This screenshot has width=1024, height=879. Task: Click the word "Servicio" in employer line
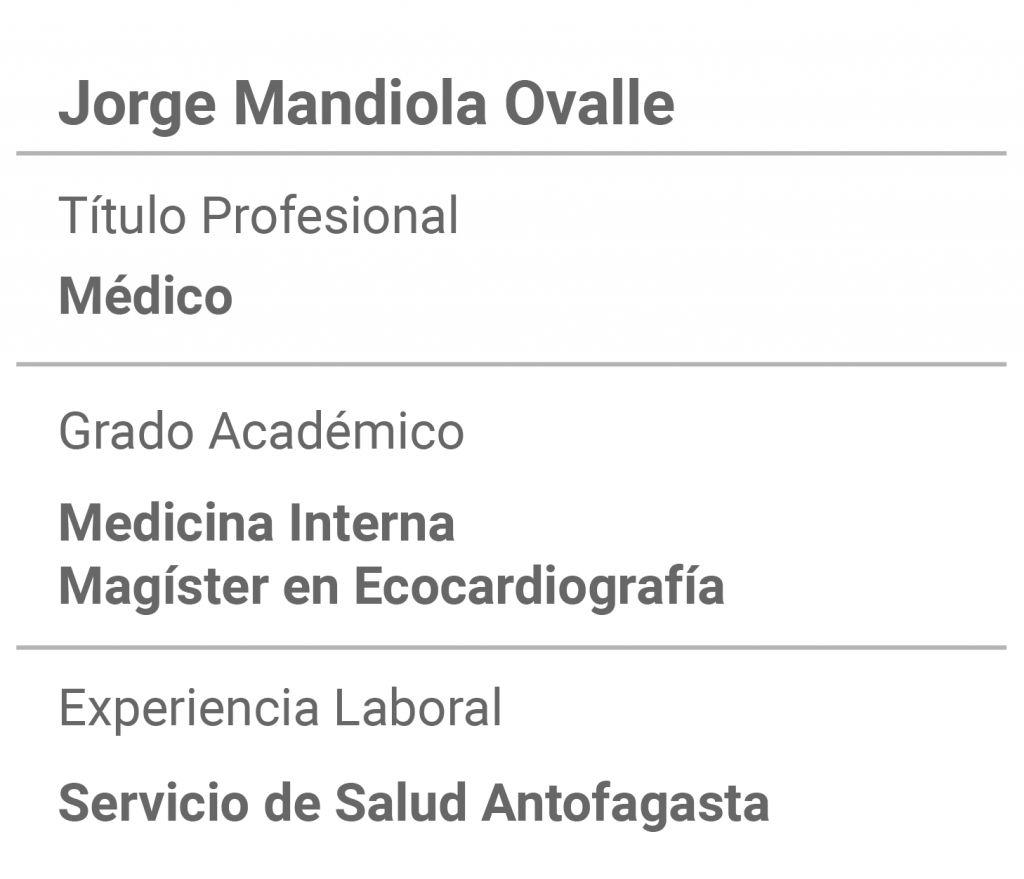tap(153, 803)
